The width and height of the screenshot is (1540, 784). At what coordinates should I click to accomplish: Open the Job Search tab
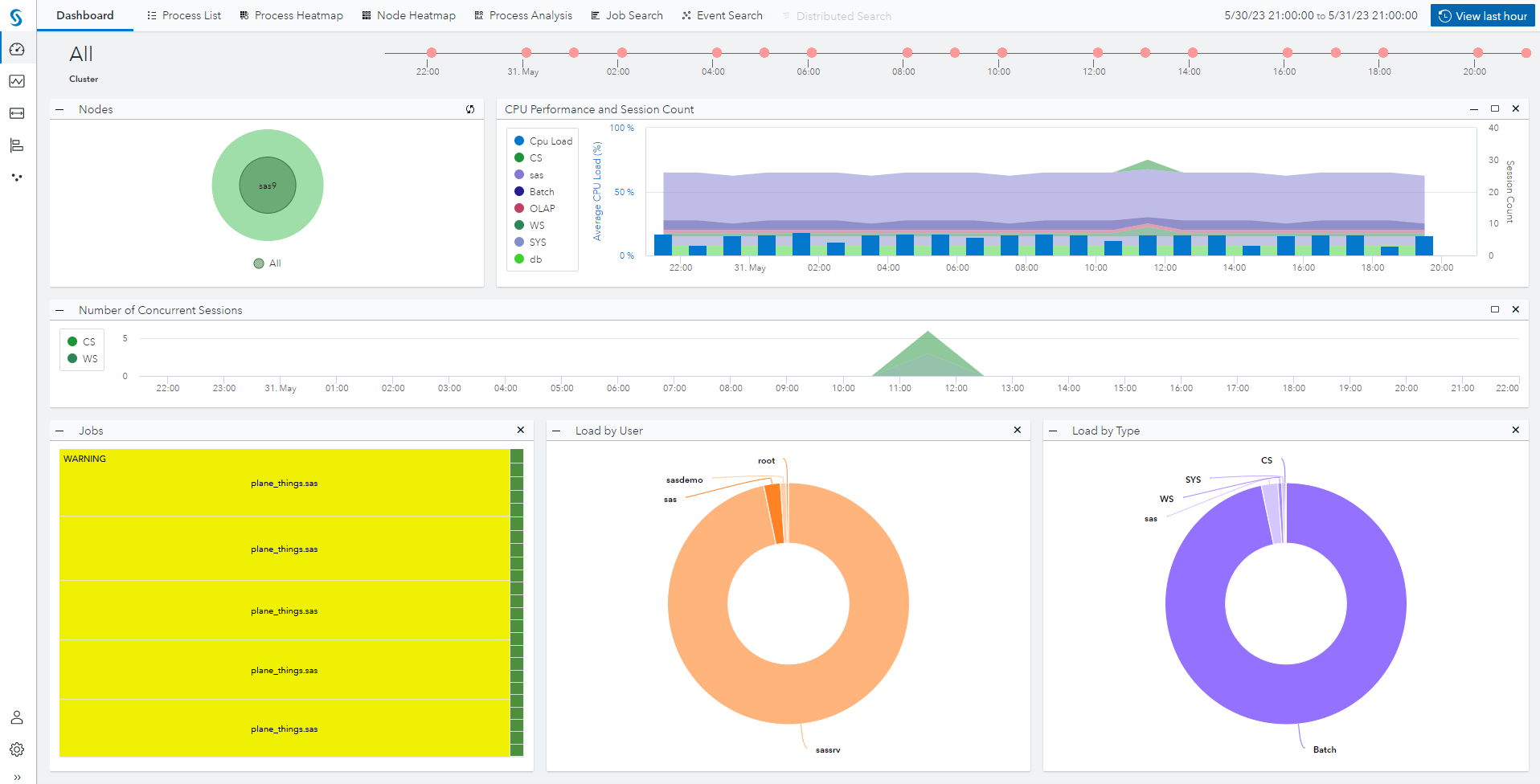627,15
